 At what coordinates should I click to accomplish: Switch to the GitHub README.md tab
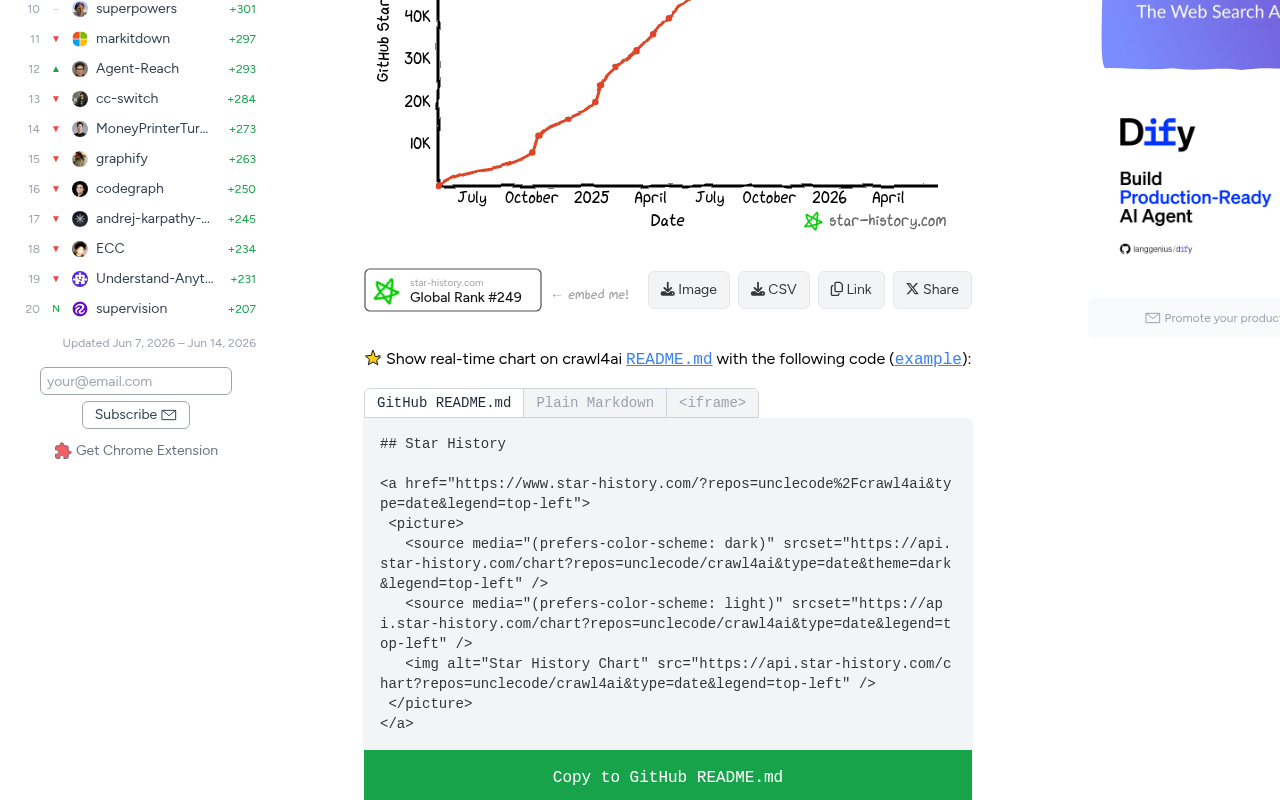444,403
